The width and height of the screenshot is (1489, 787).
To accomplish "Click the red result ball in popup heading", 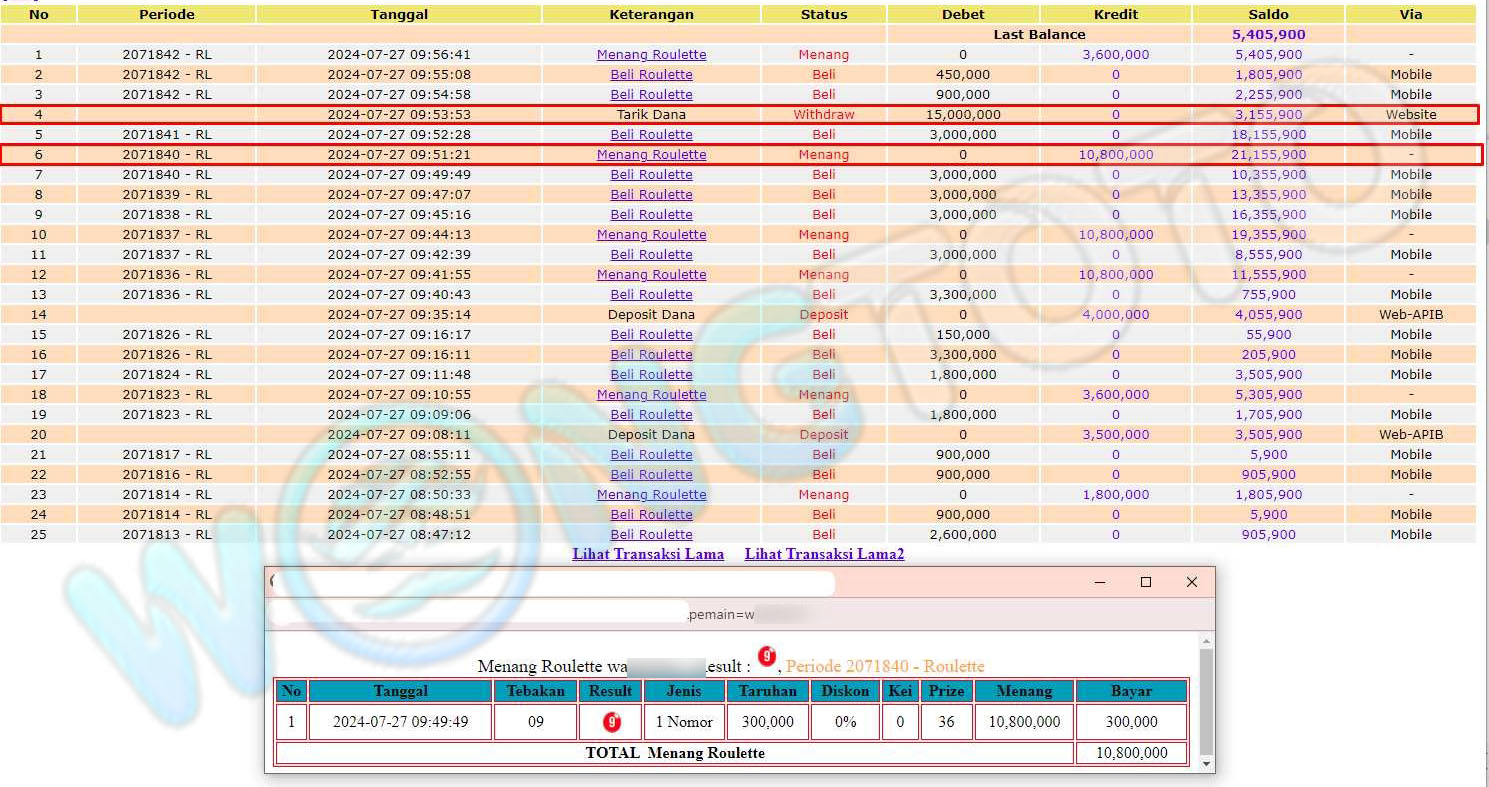I will pos(767,657).
